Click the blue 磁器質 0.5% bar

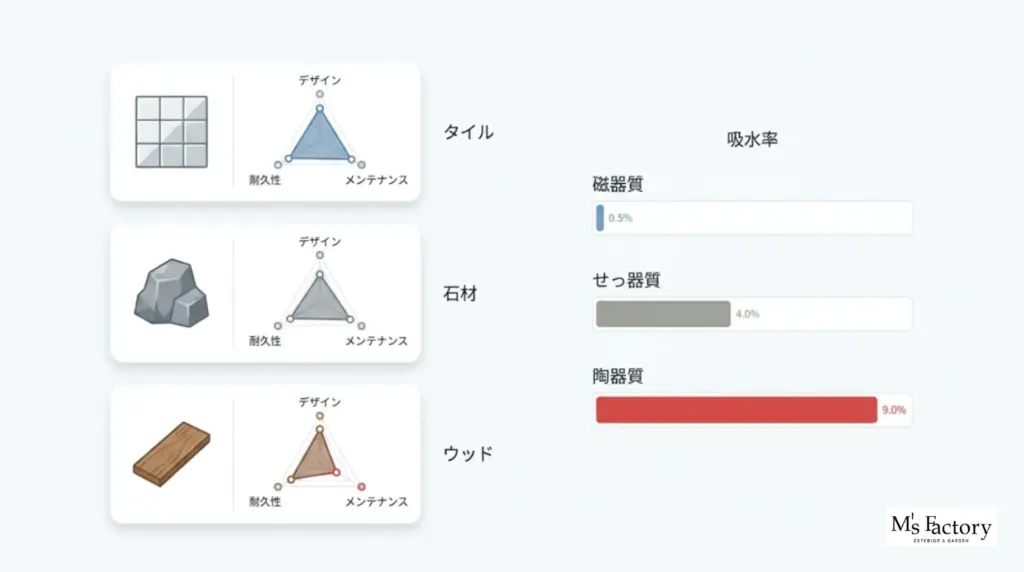pos(600,218)
